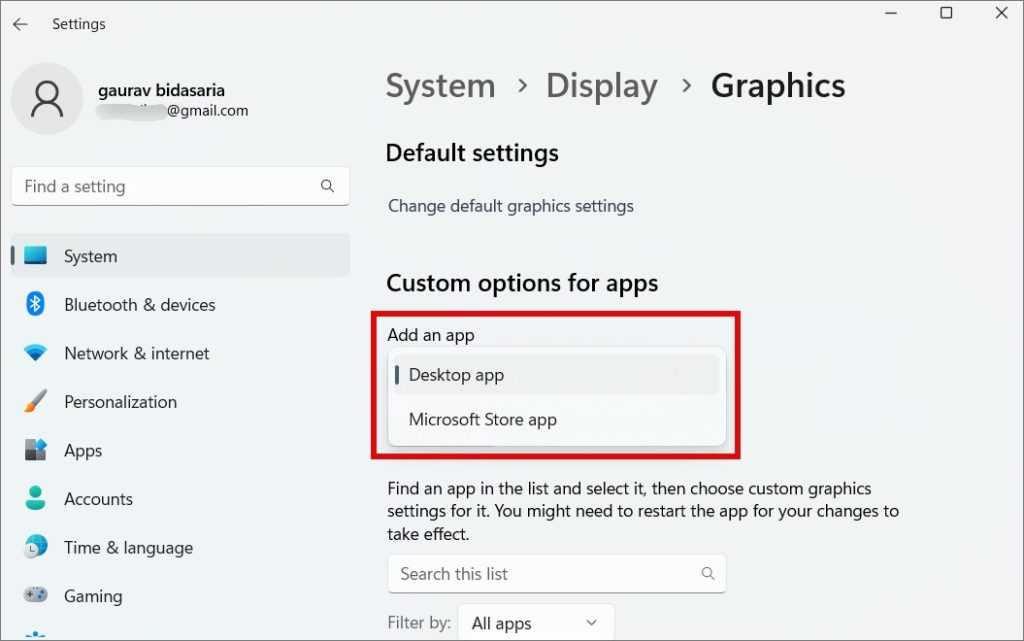Open Gaming settings

coord(181,595)
